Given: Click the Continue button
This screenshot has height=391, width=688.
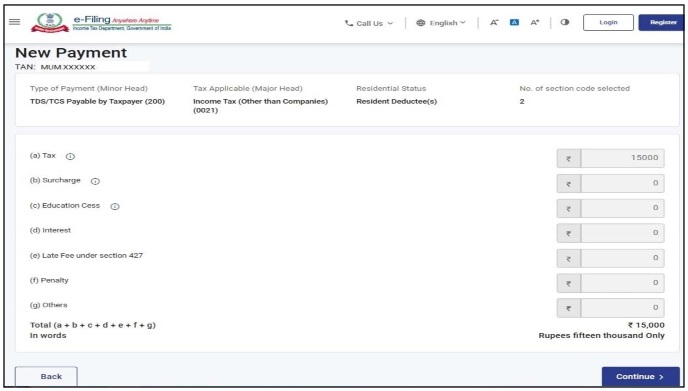Looking at the screenshot, I should click(640, 377).
